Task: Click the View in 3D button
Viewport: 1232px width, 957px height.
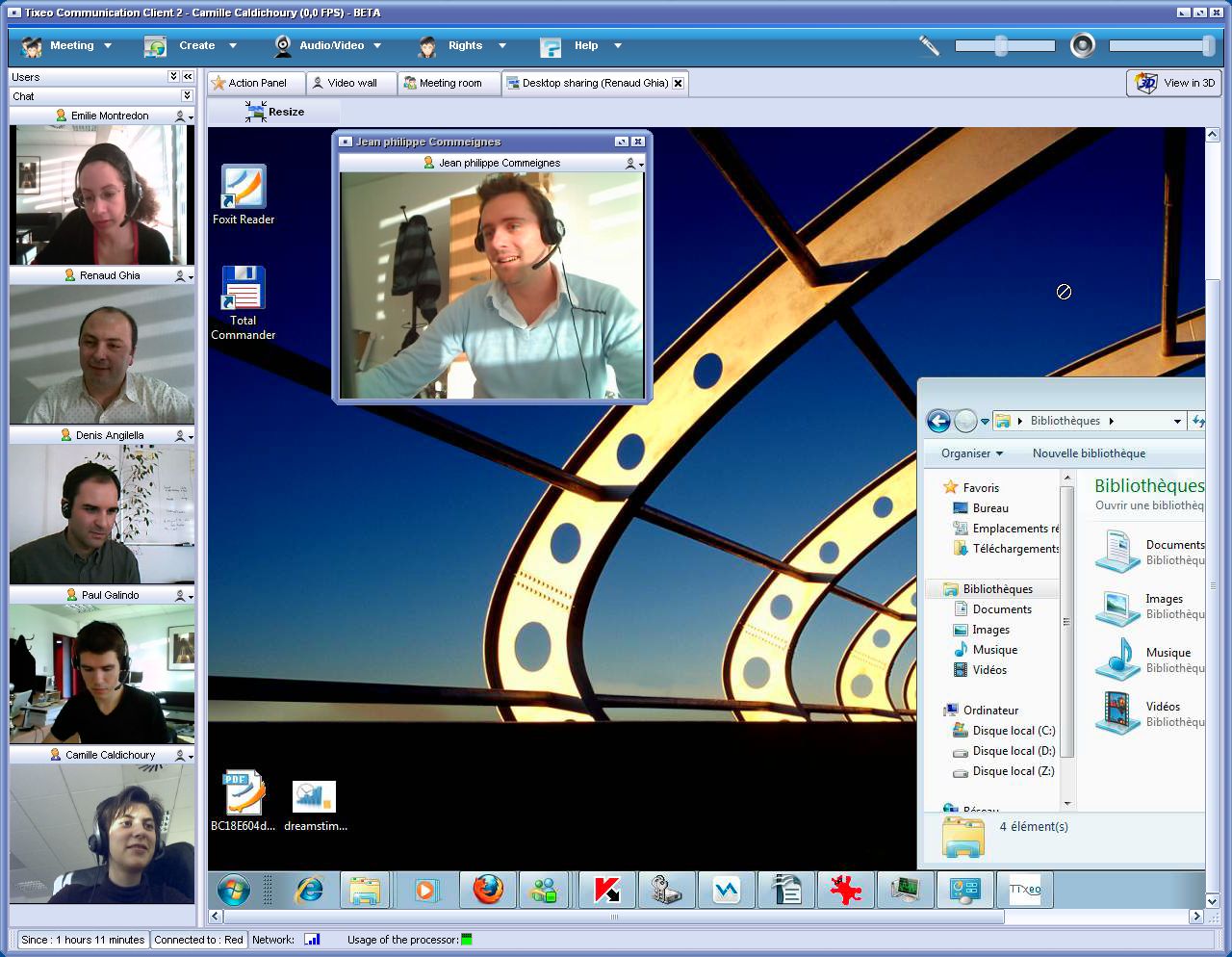Action: click(1175, 83)
